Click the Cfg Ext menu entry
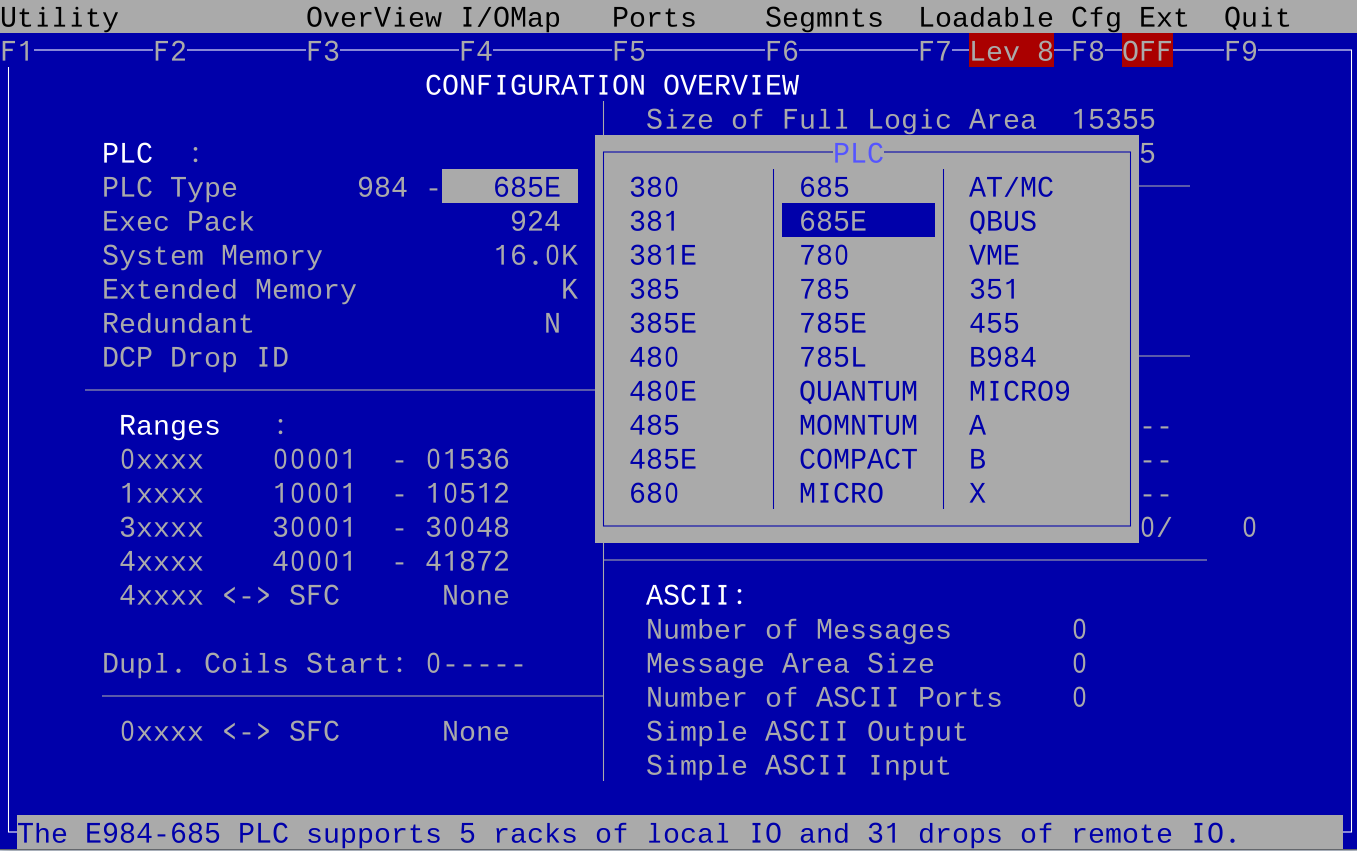This screenshot has height=851, width=1357. tap(1129, 17)
